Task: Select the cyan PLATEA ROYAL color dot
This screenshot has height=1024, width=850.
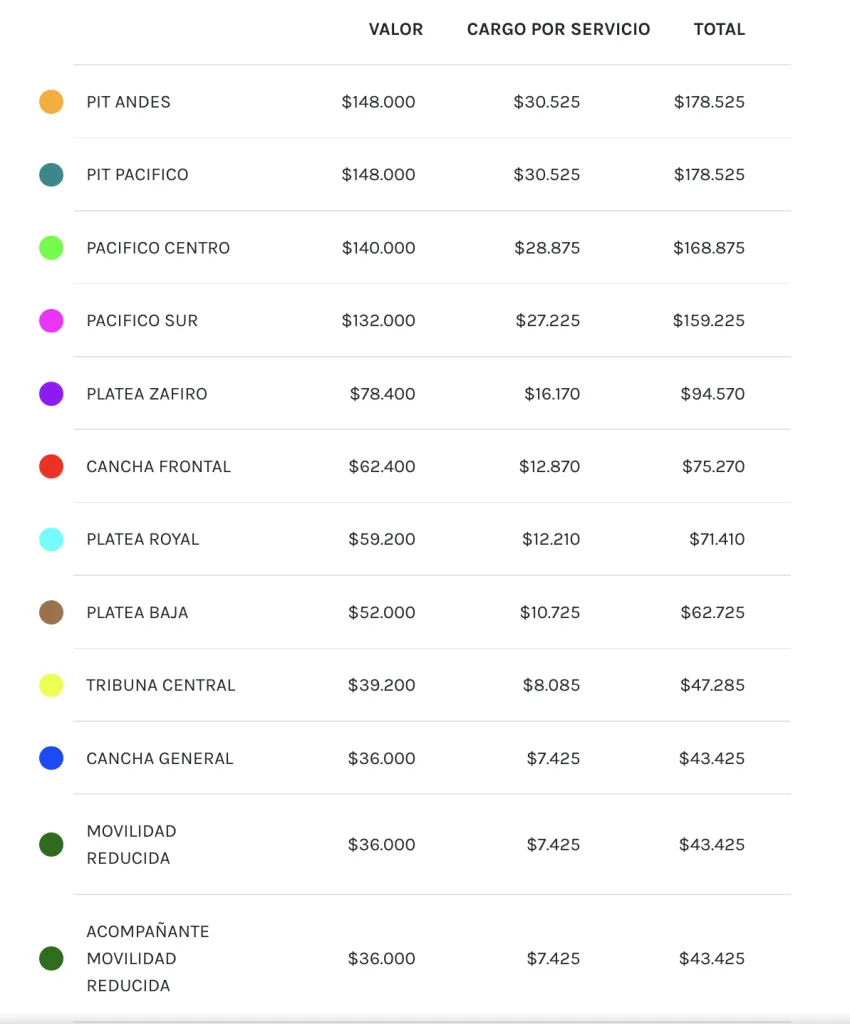Action: tap(51, 539)
